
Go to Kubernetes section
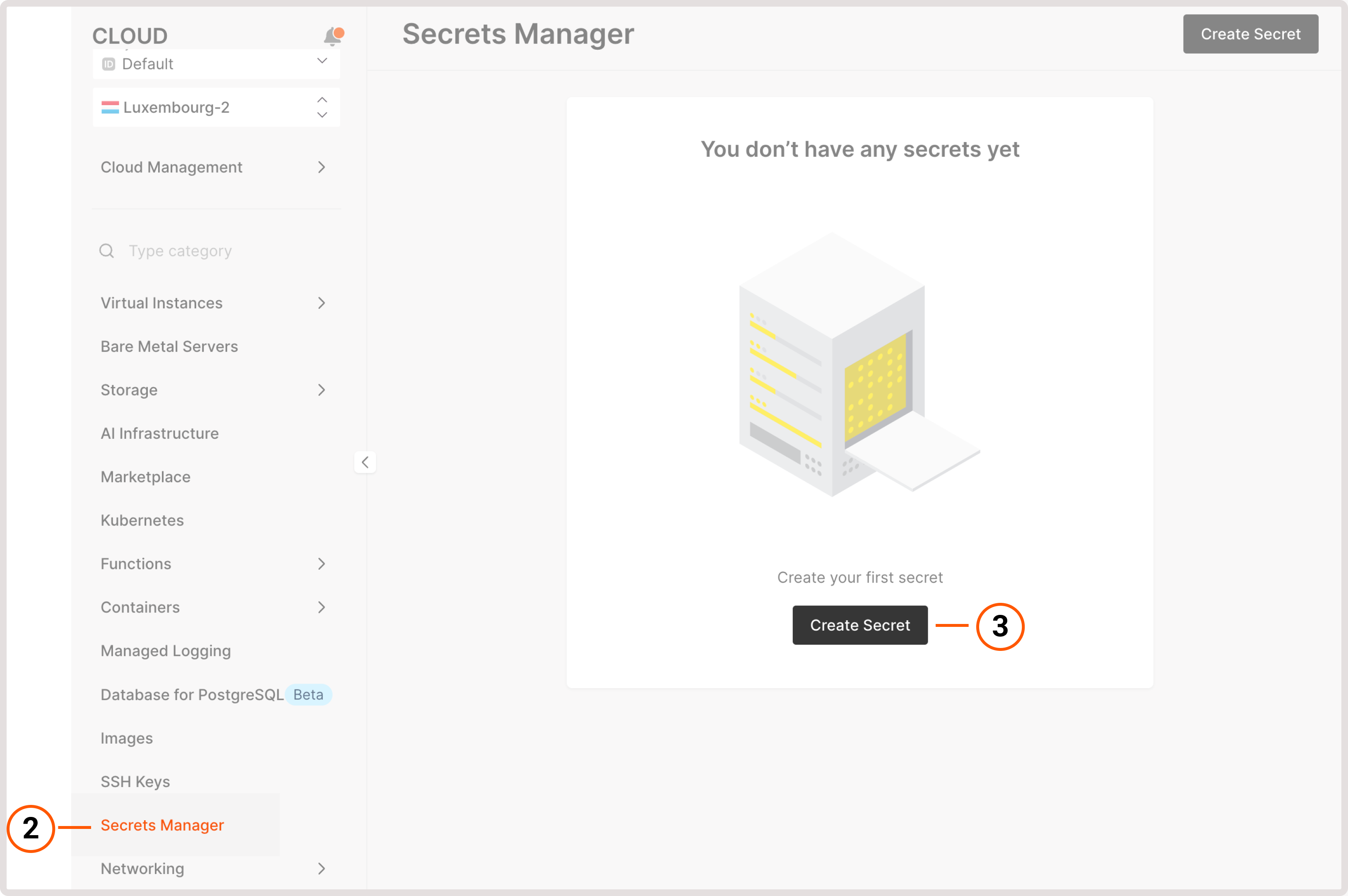[142, 520]
